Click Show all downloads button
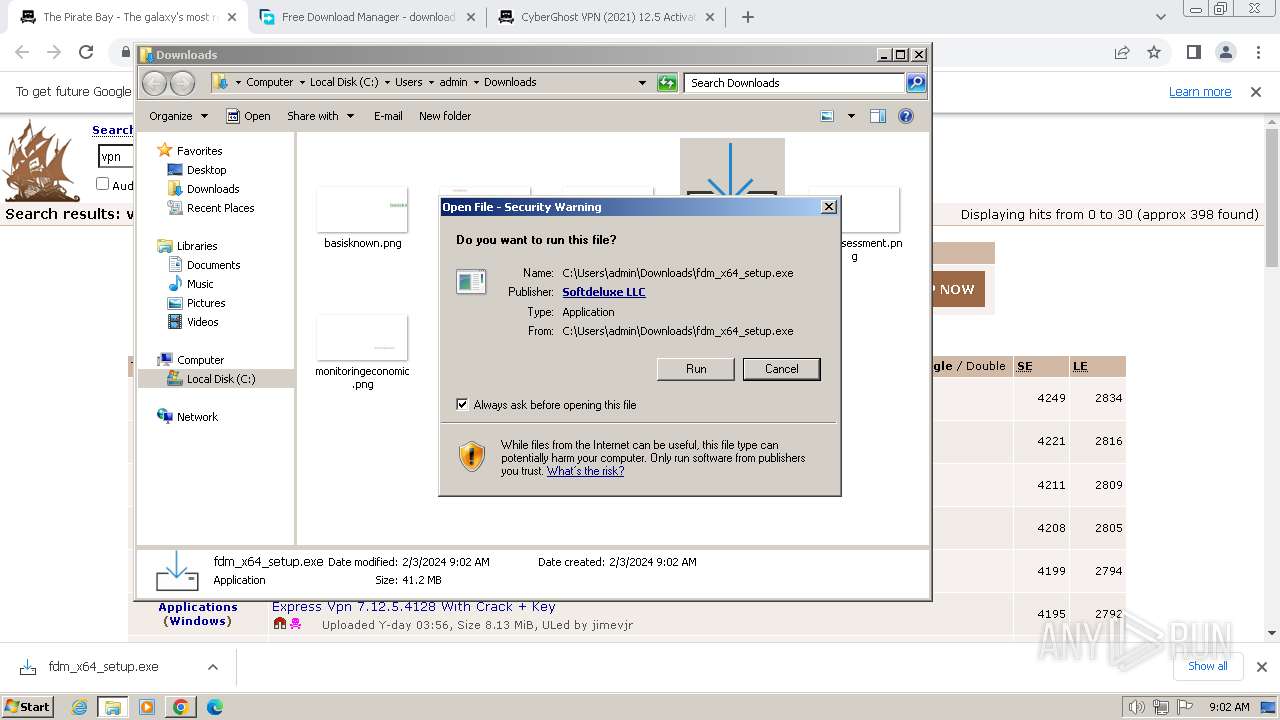The image size is (1280, 720). point(1207,666)
